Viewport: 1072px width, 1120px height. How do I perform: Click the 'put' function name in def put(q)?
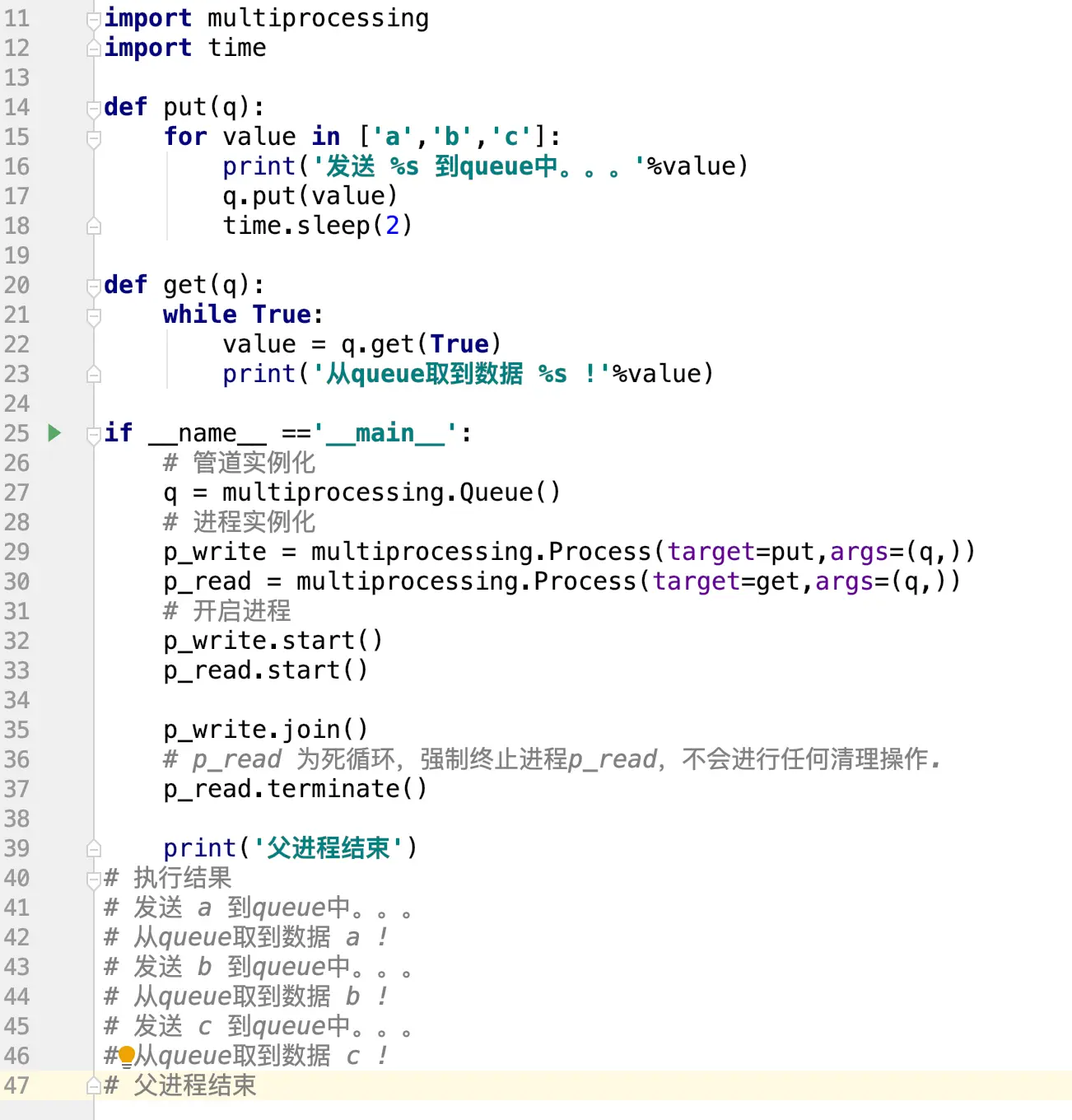[x=185, y=107]
